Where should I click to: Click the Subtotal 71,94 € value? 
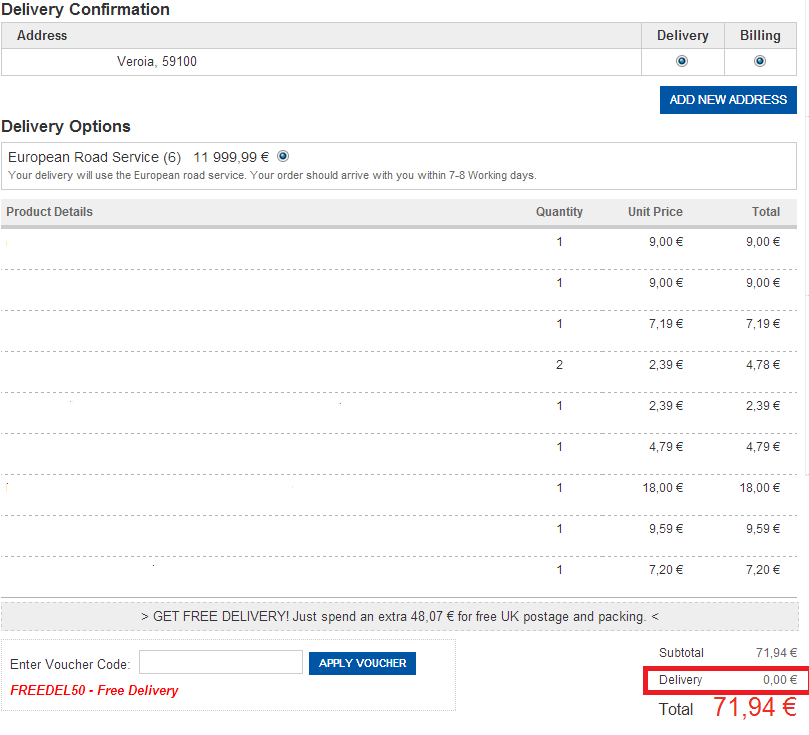(776, 653)
